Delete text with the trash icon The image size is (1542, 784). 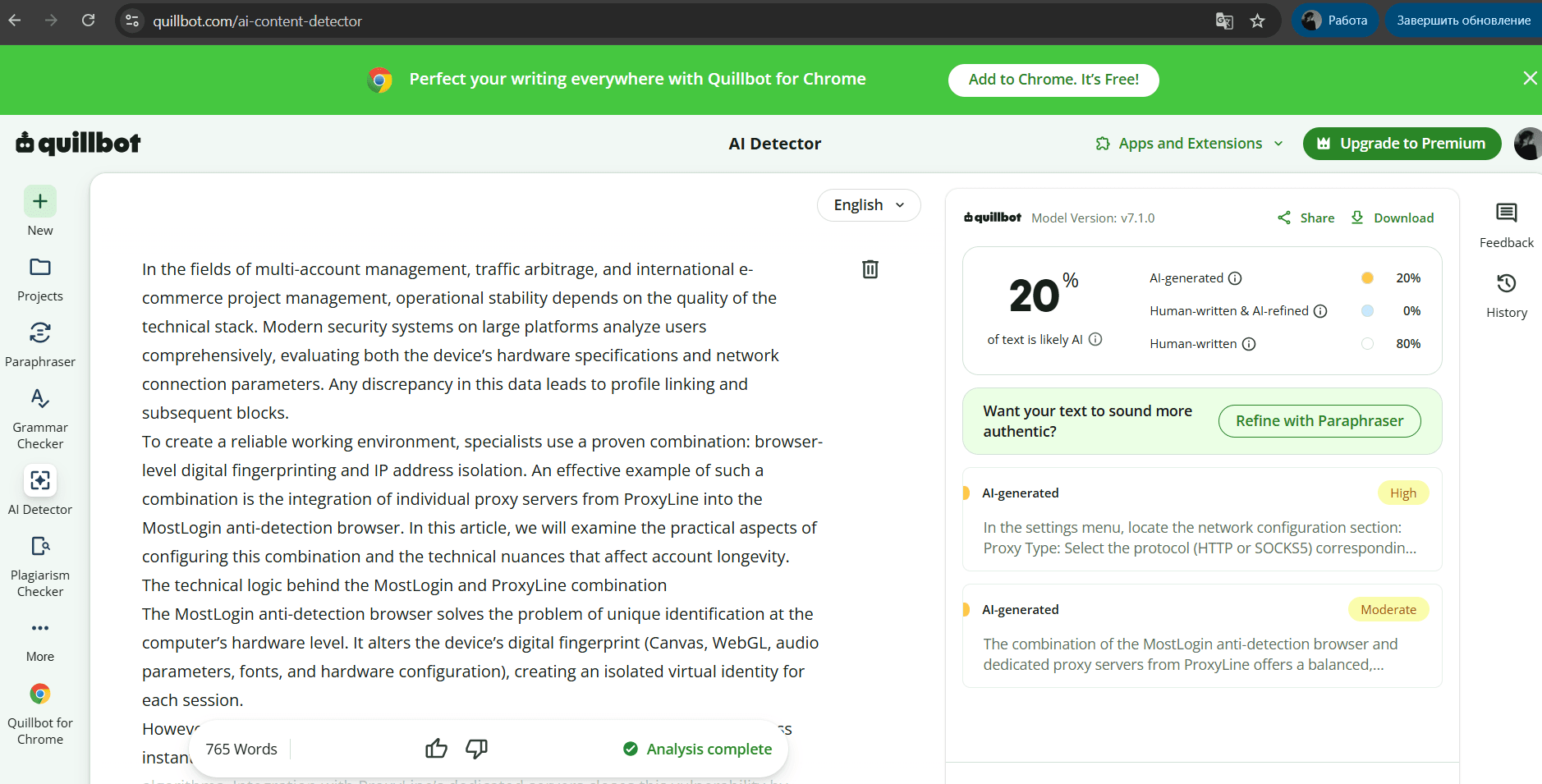870,269
